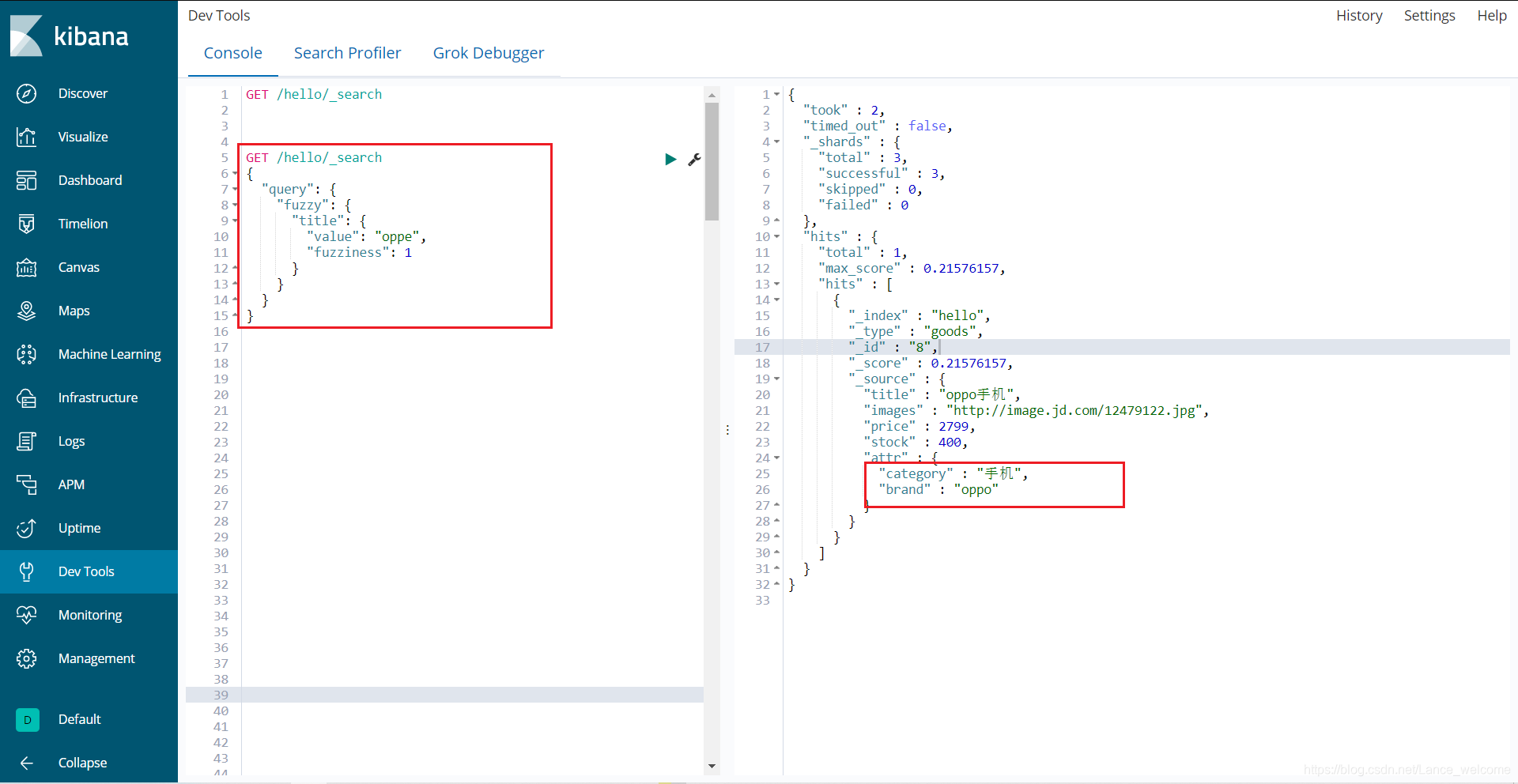Click the Kibana logo
Image resolution: width=1518 pixels, height=784 pixels.
69,36
